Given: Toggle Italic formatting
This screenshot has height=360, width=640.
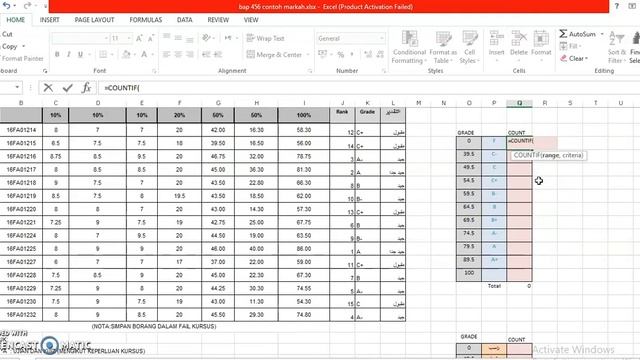Looking at the screenshot, I should [x=69, y=54].
